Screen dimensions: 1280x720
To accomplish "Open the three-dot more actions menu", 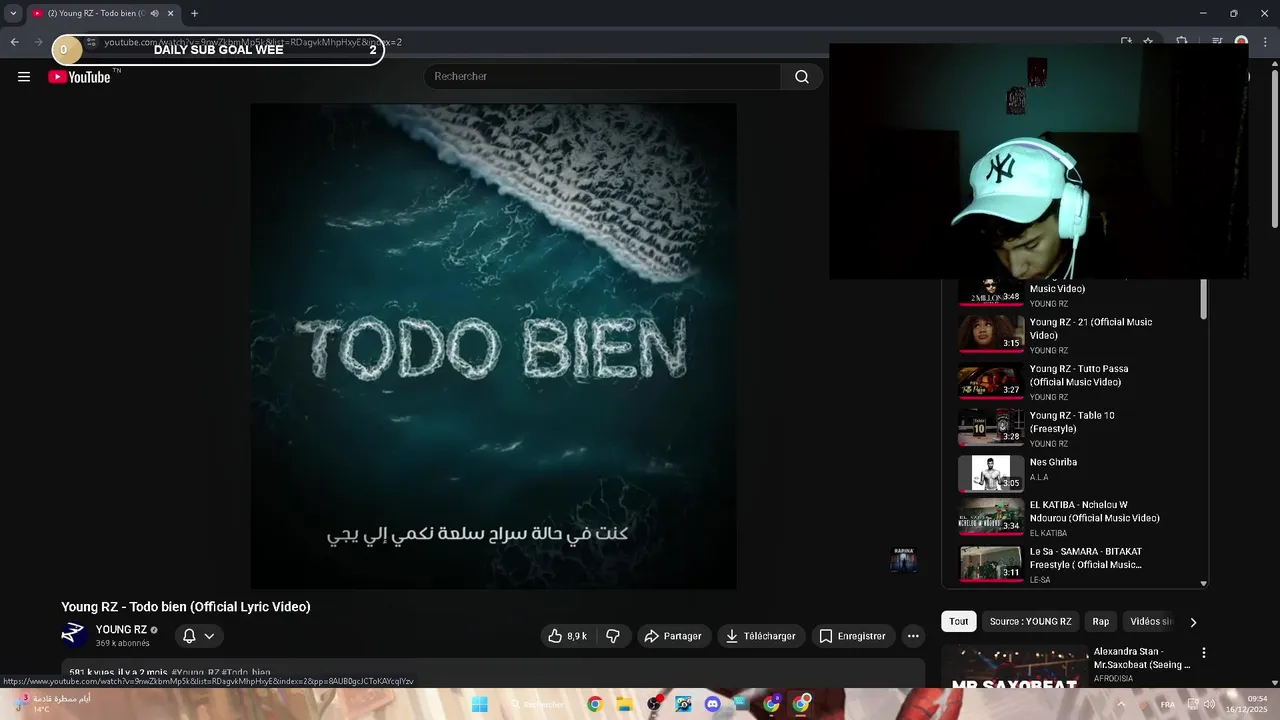I will coord(913,636).
